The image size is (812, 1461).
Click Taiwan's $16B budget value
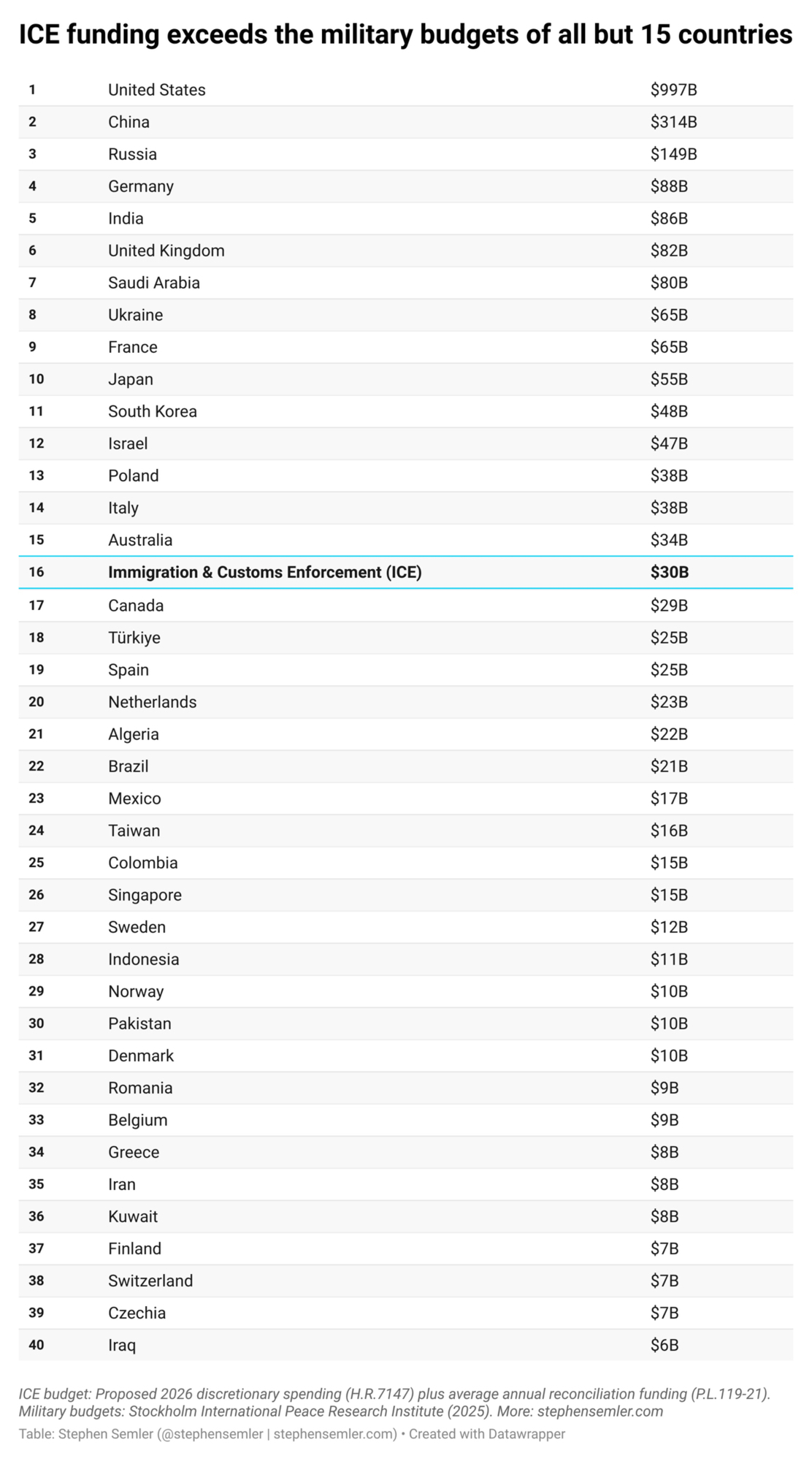pyautogui.click(x=669, y=831)
